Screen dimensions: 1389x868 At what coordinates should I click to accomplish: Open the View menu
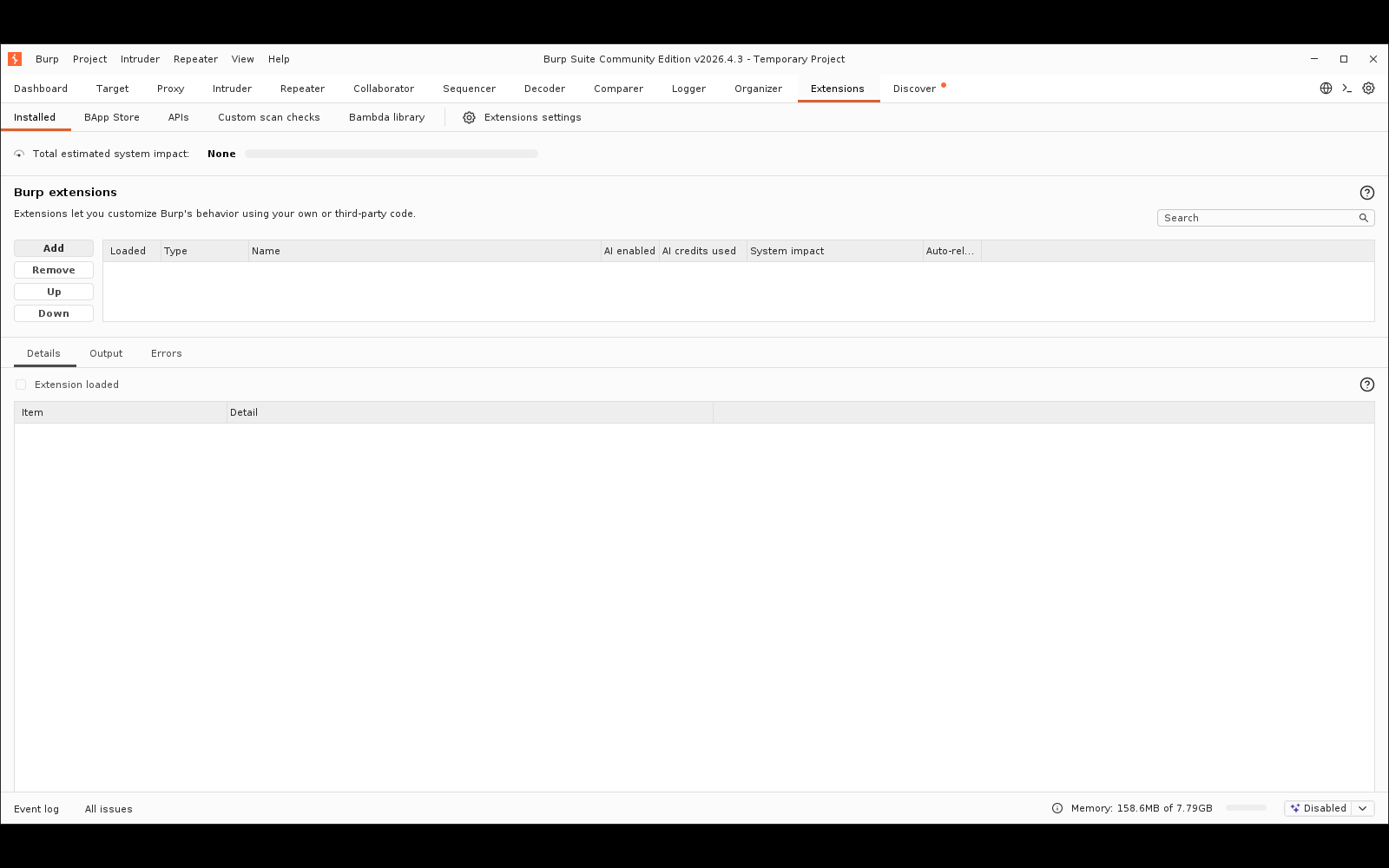pyautogui.click(x=242, y=59)
